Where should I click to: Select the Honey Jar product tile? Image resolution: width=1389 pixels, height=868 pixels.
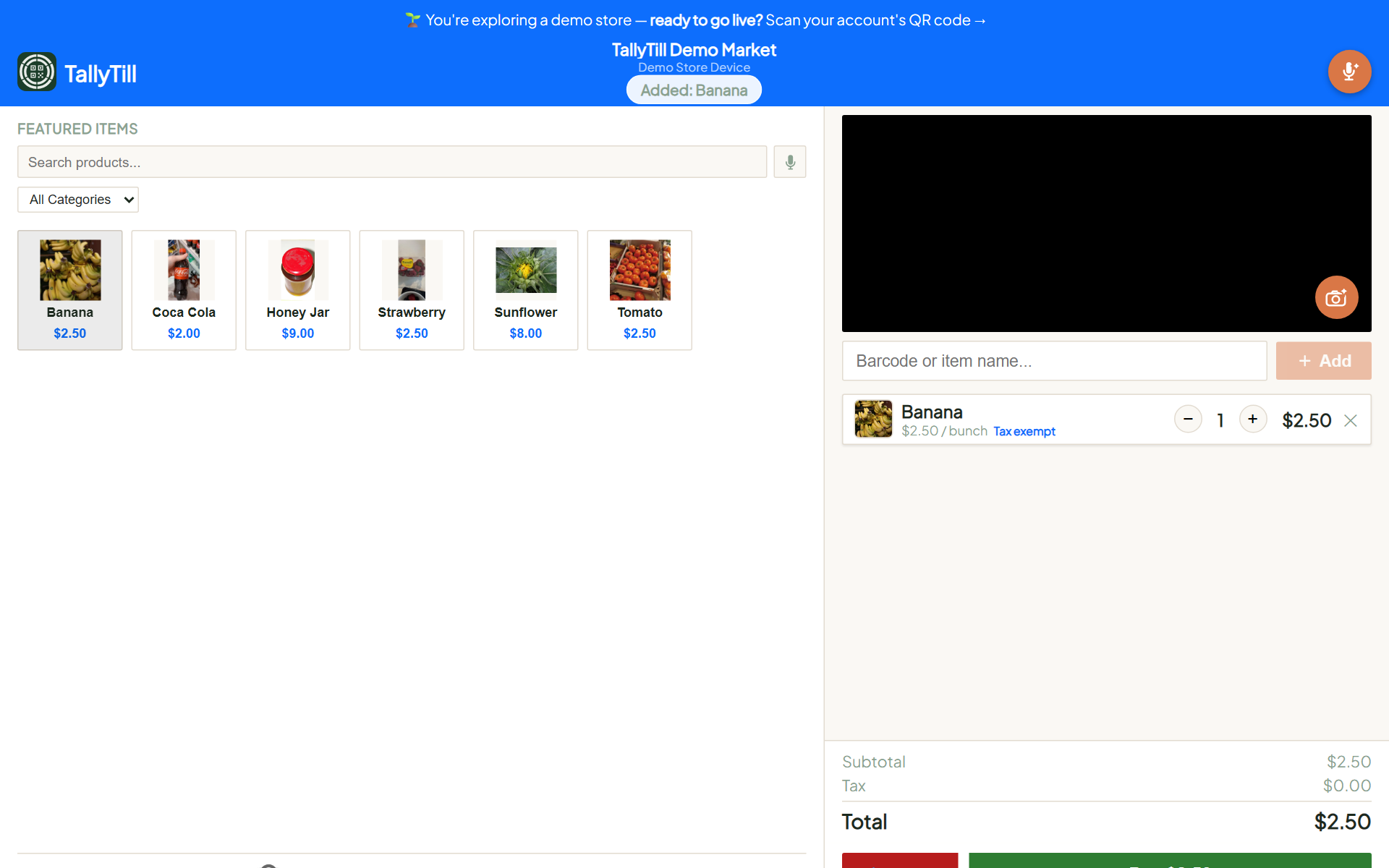[298, 290]
